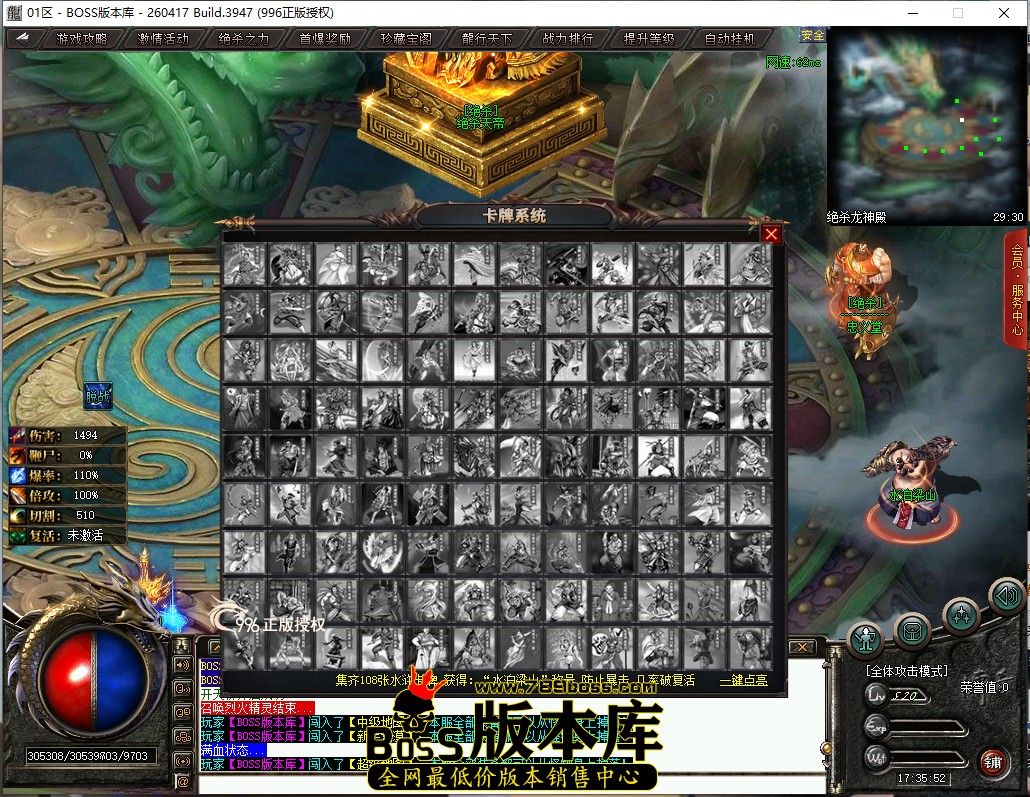Toggle the sound speaker round button
The image size is (1030, 797).
pyautogui.click(x=1006, y=595)
